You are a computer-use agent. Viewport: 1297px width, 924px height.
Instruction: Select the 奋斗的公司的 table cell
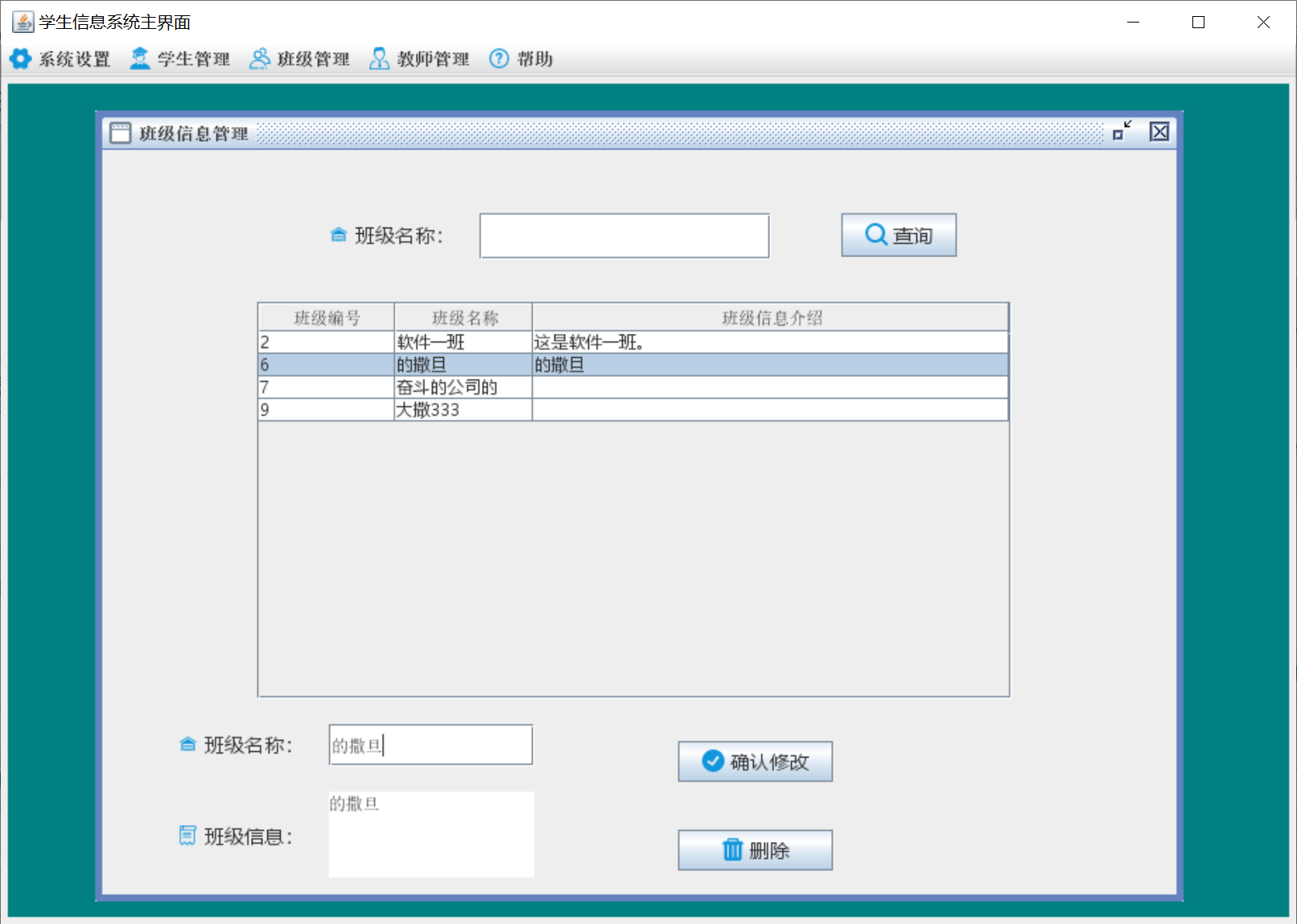click(x=463, y=388)
